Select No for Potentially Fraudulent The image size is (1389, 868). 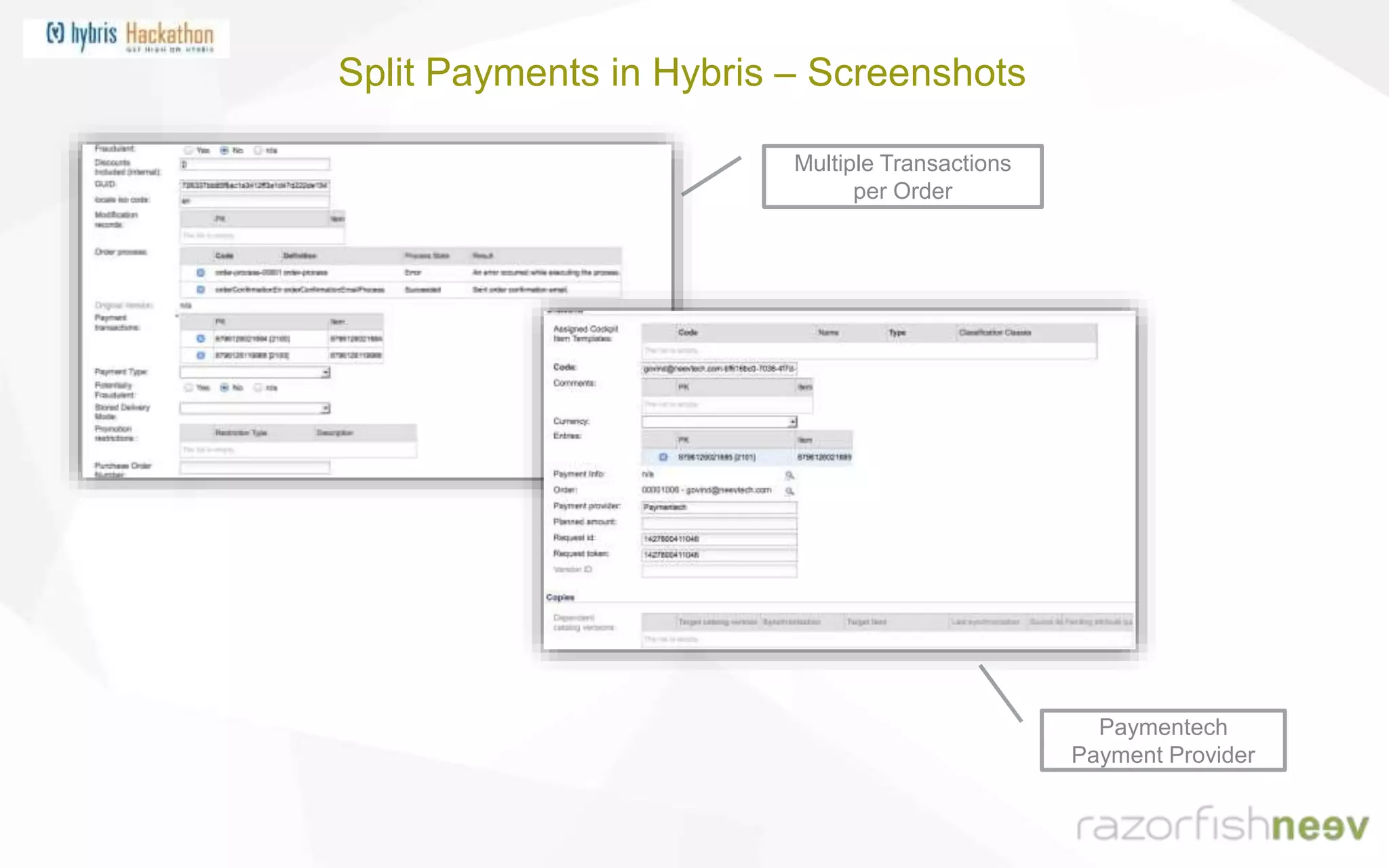tap(224, 388)
